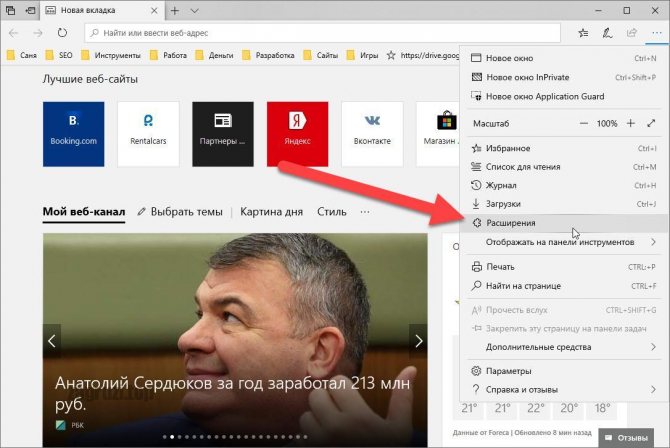Open a new tab with plus icon

[x=174, y=11]
